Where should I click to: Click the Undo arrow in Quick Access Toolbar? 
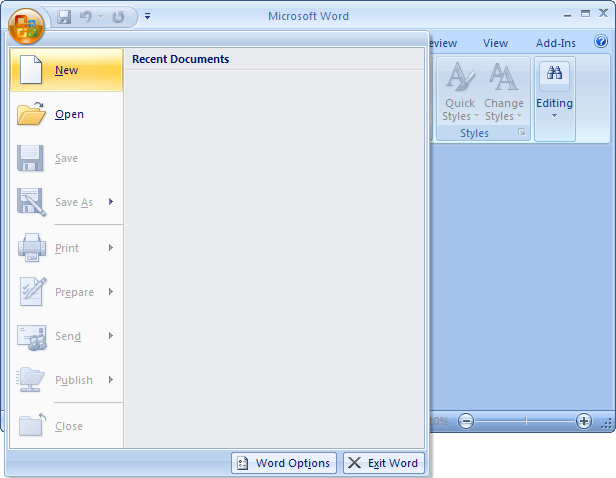(x=85, y=16)
